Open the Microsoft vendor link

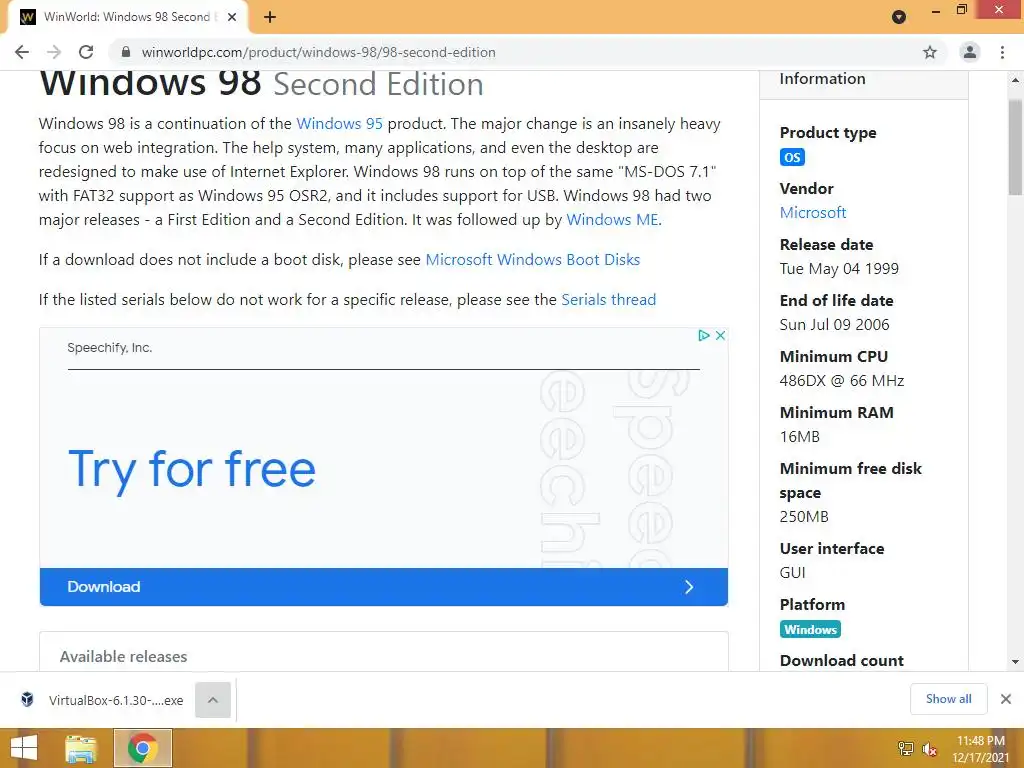812,212
